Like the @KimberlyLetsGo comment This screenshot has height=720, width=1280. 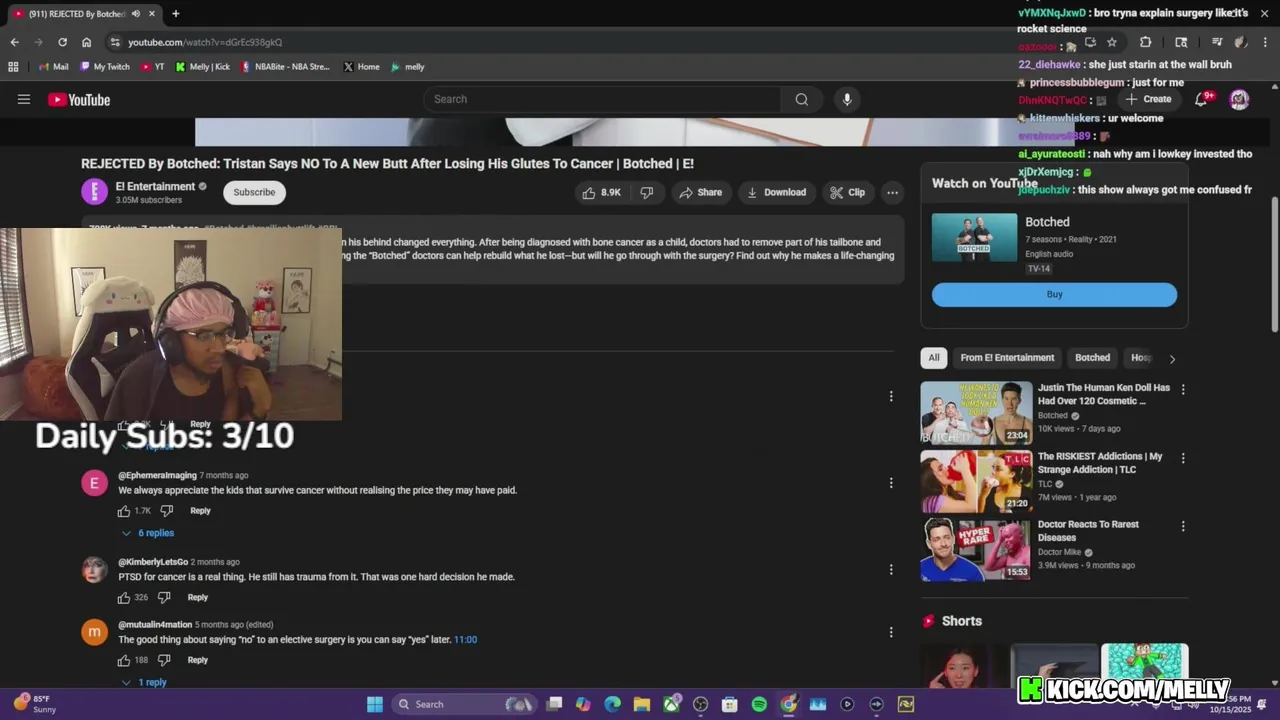click(x=124, y=598)
